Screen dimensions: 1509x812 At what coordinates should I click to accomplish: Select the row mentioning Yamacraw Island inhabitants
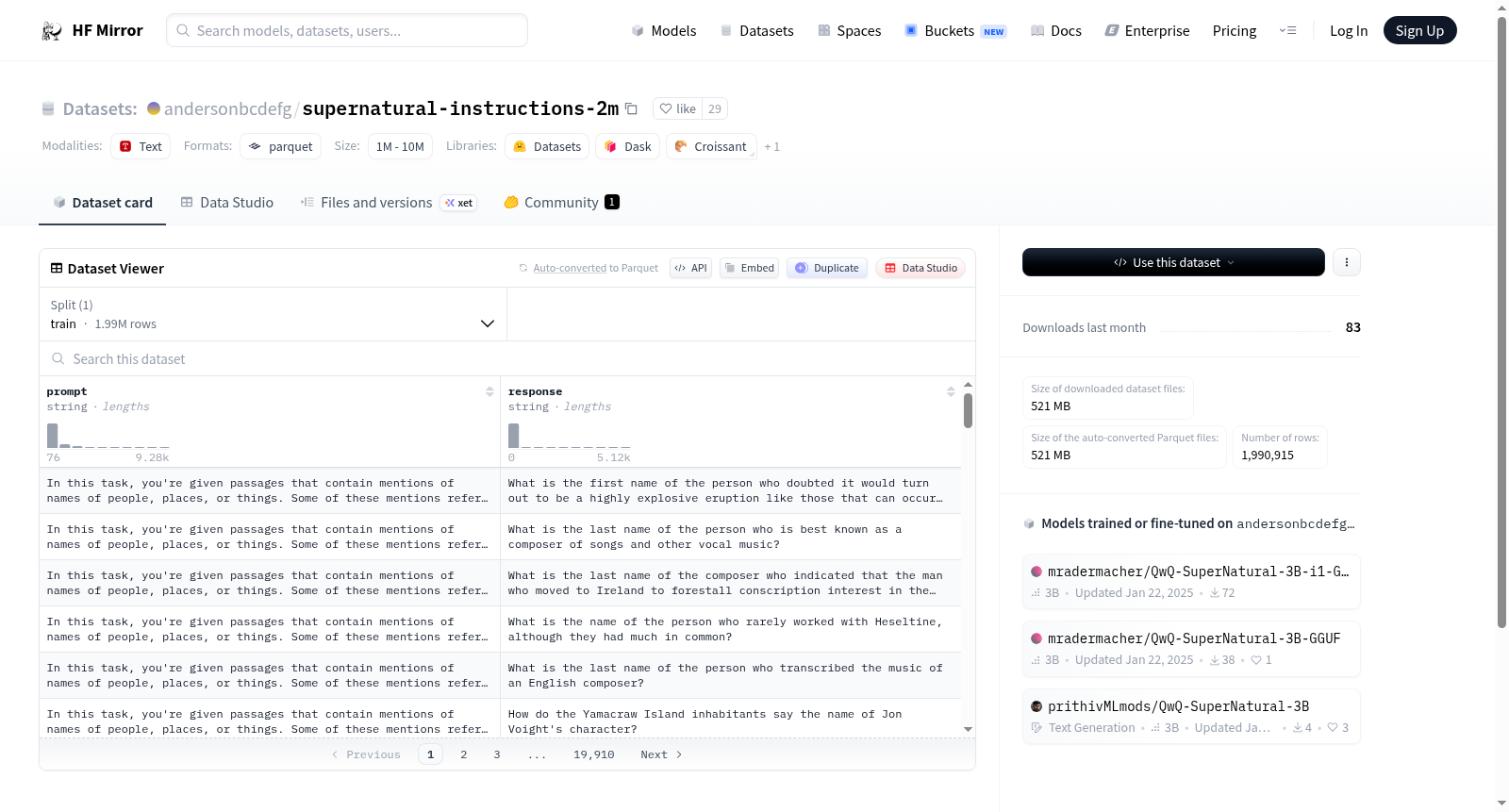pos(500,719)
